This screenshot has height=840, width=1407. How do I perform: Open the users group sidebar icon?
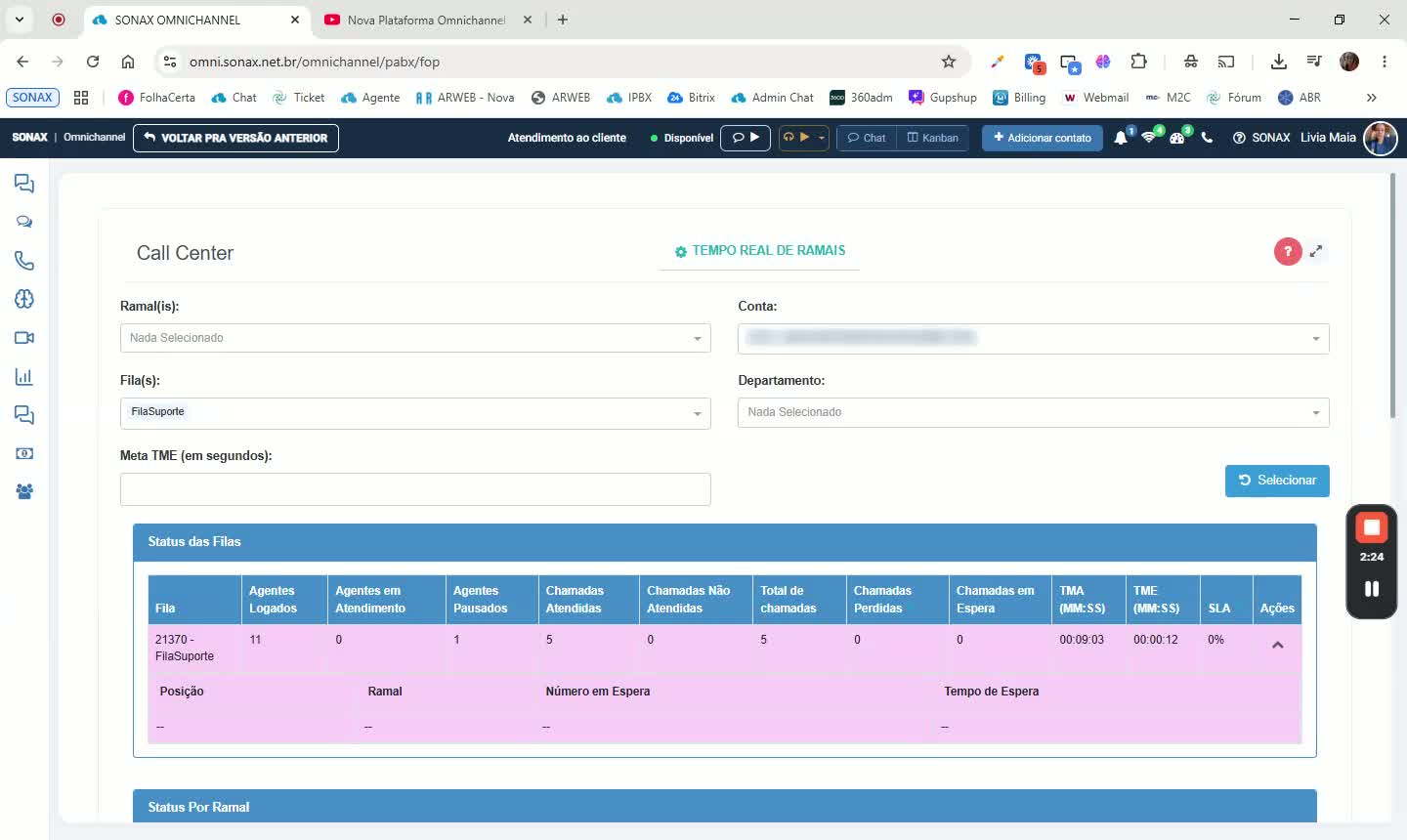click(x=24, y=491)
